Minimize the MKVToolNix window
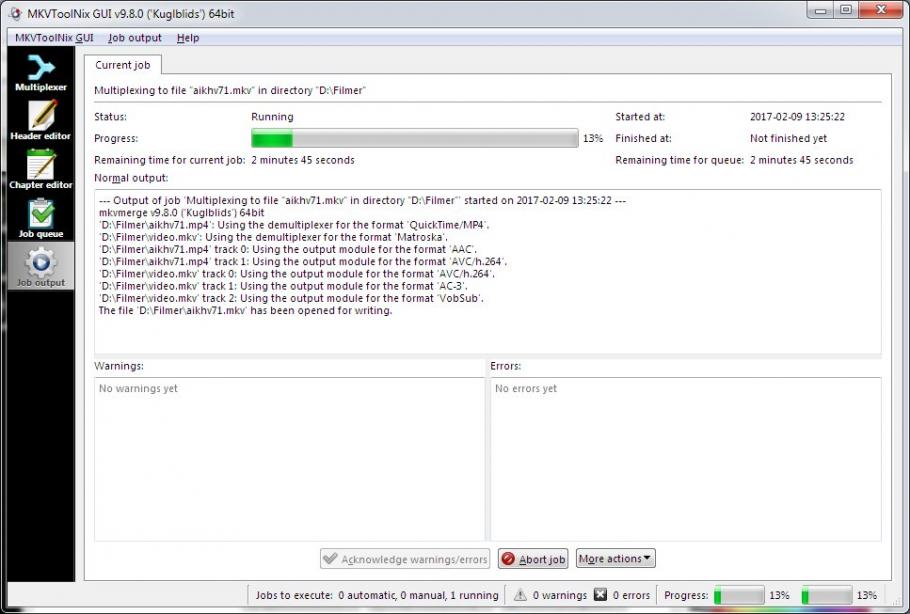Screen dimensions: 910x614 click(x=820, y=10)
